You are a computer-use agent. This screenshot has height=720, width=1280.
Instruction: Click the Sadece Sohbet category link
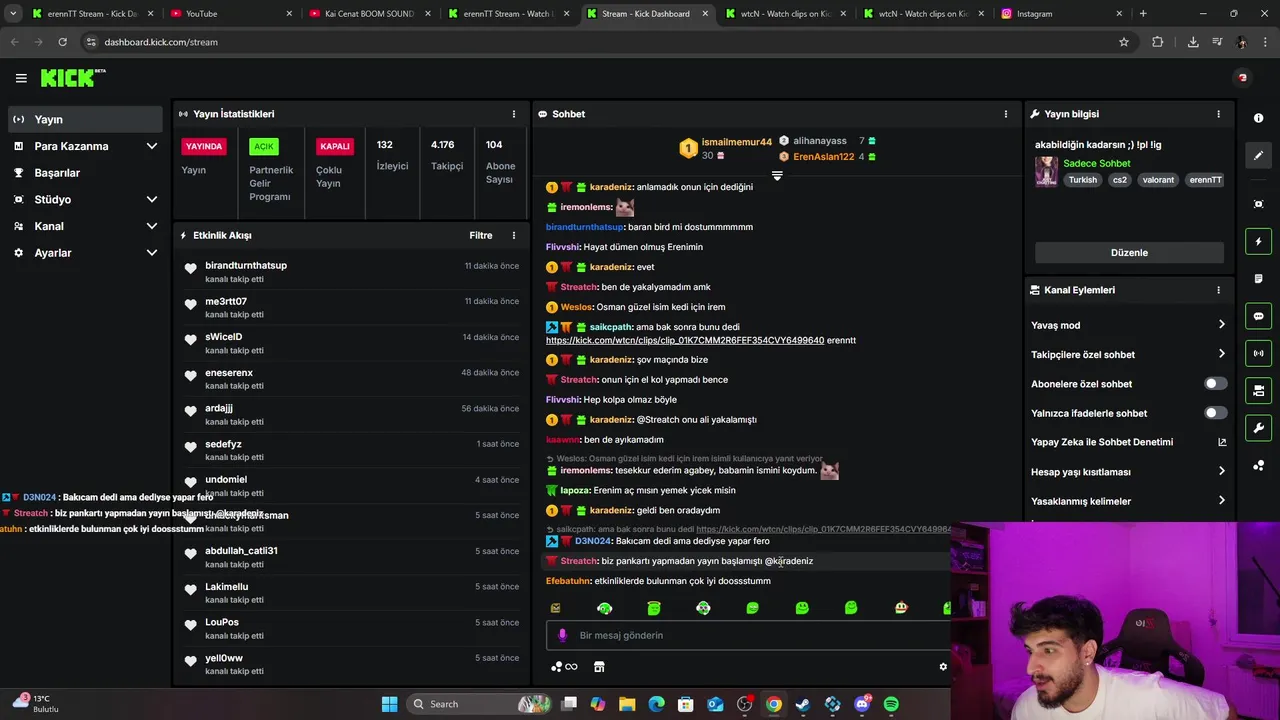click(1097, 163)
